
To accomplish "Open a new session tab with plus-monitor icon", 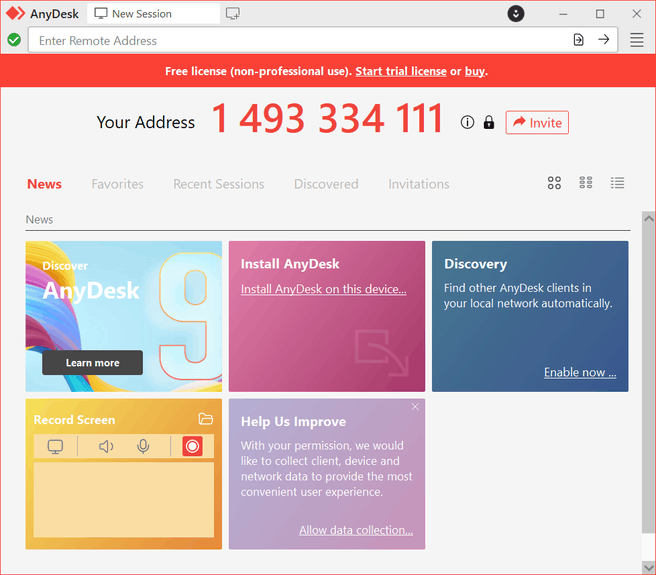I will point(233,13).
